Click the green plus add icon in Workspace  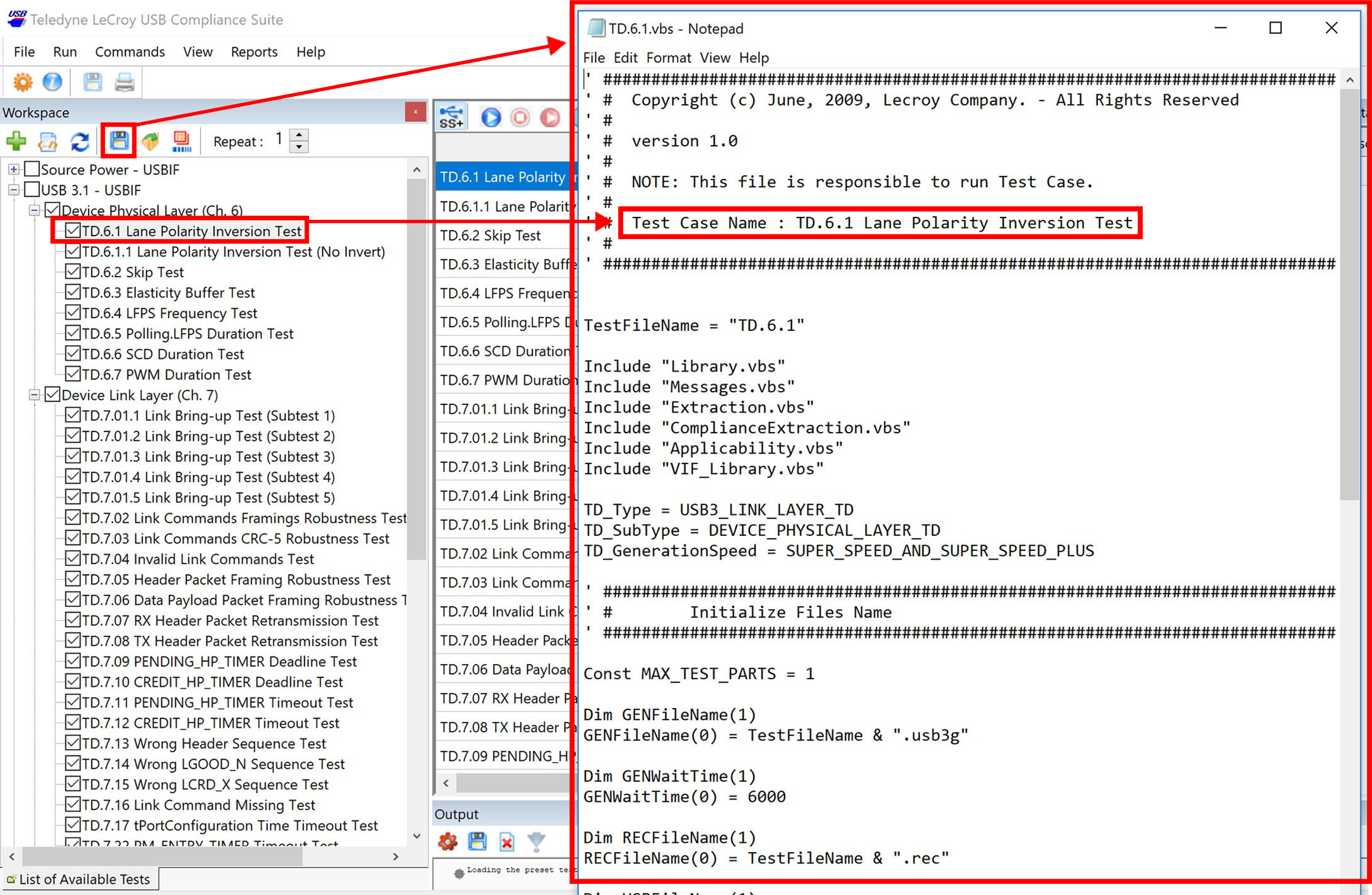16,141
